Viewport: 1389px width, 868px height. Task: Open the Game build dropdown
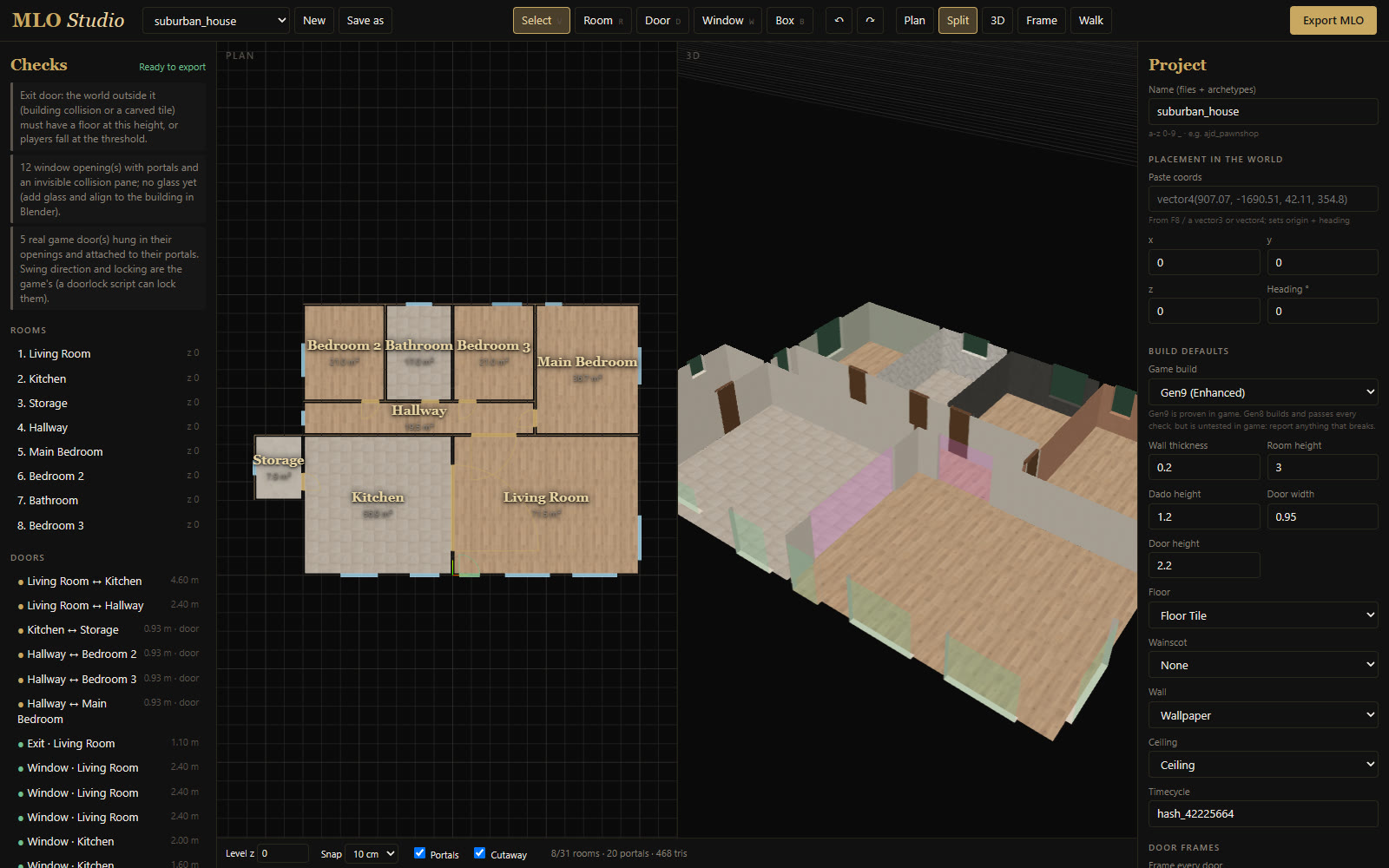tap(1263, 392)
